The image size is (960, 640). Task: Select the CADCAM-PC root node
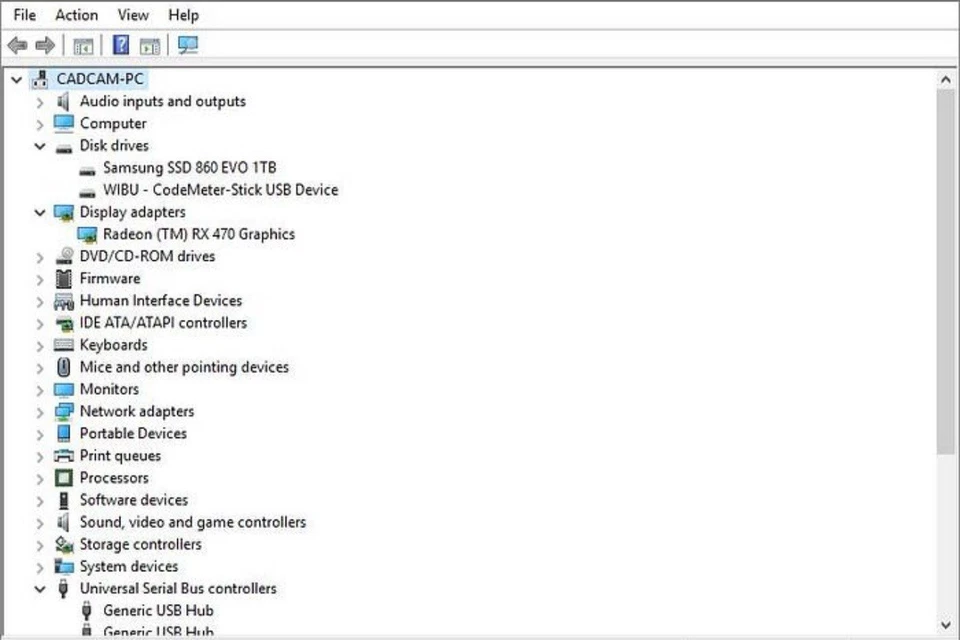(102, 79)
